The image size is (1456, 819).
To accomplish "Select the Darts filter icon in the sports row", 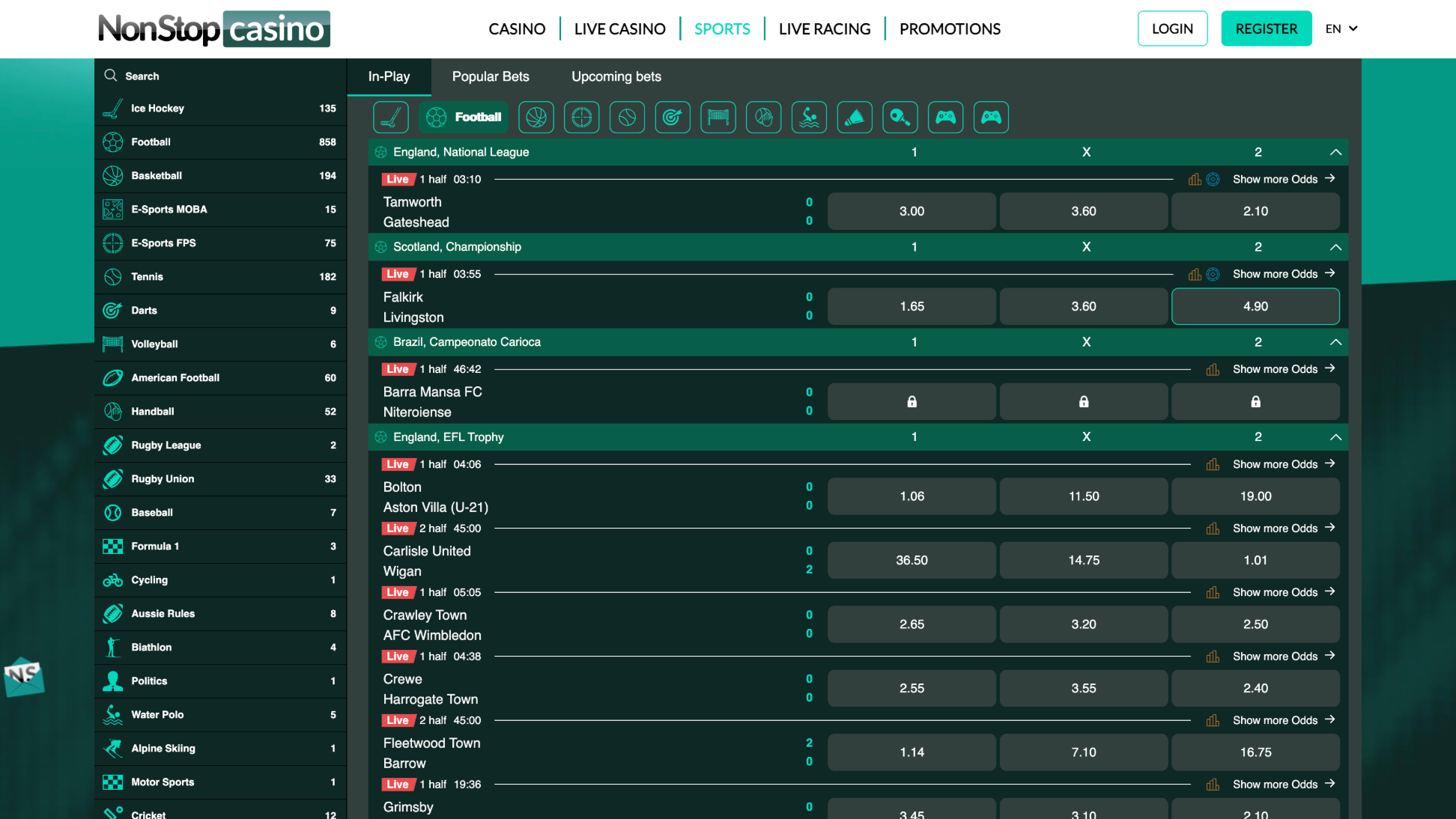I will (x=672, y=117).
